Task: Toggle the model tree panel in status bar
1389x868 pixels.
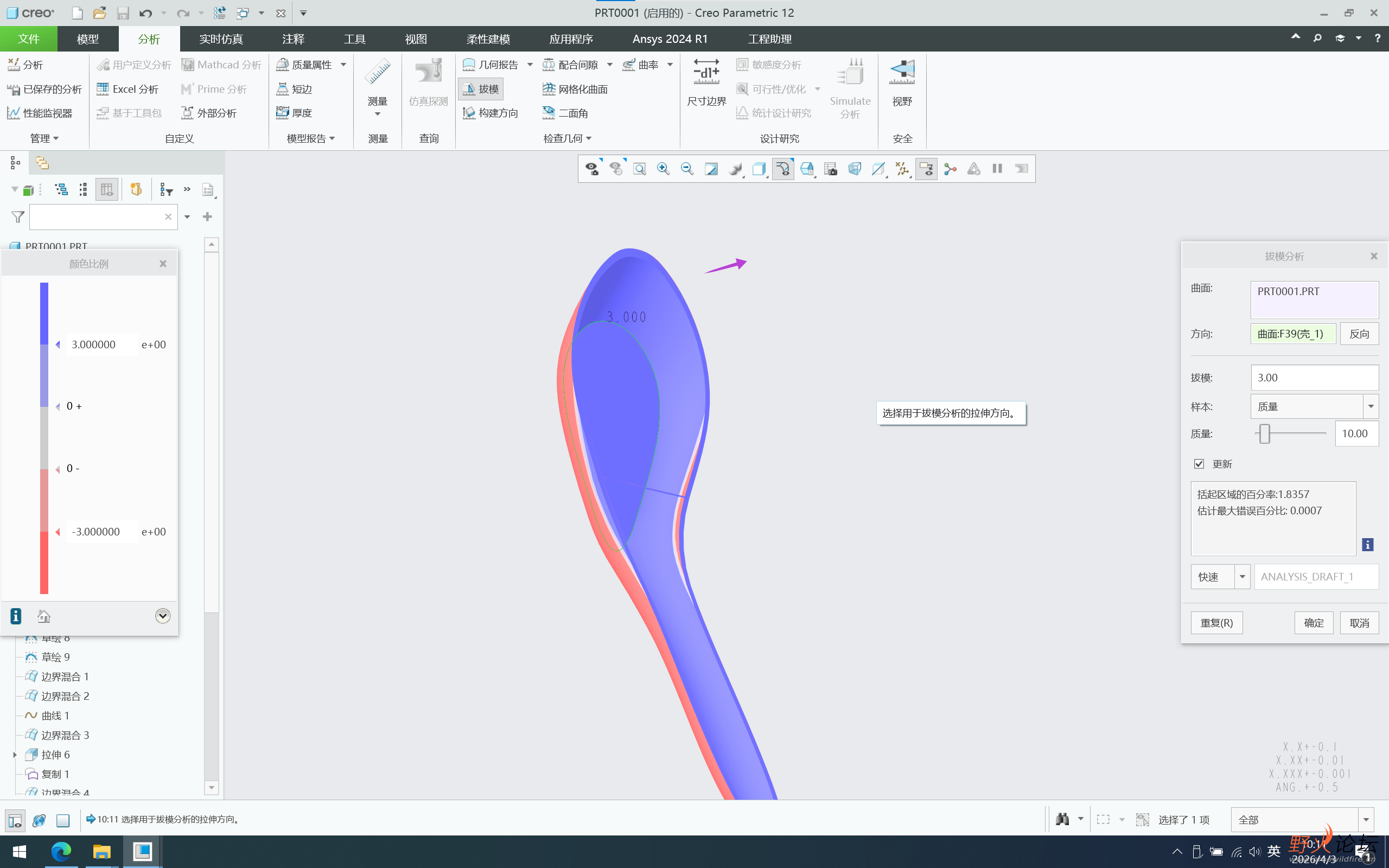Action: click(x=16, y=820)
